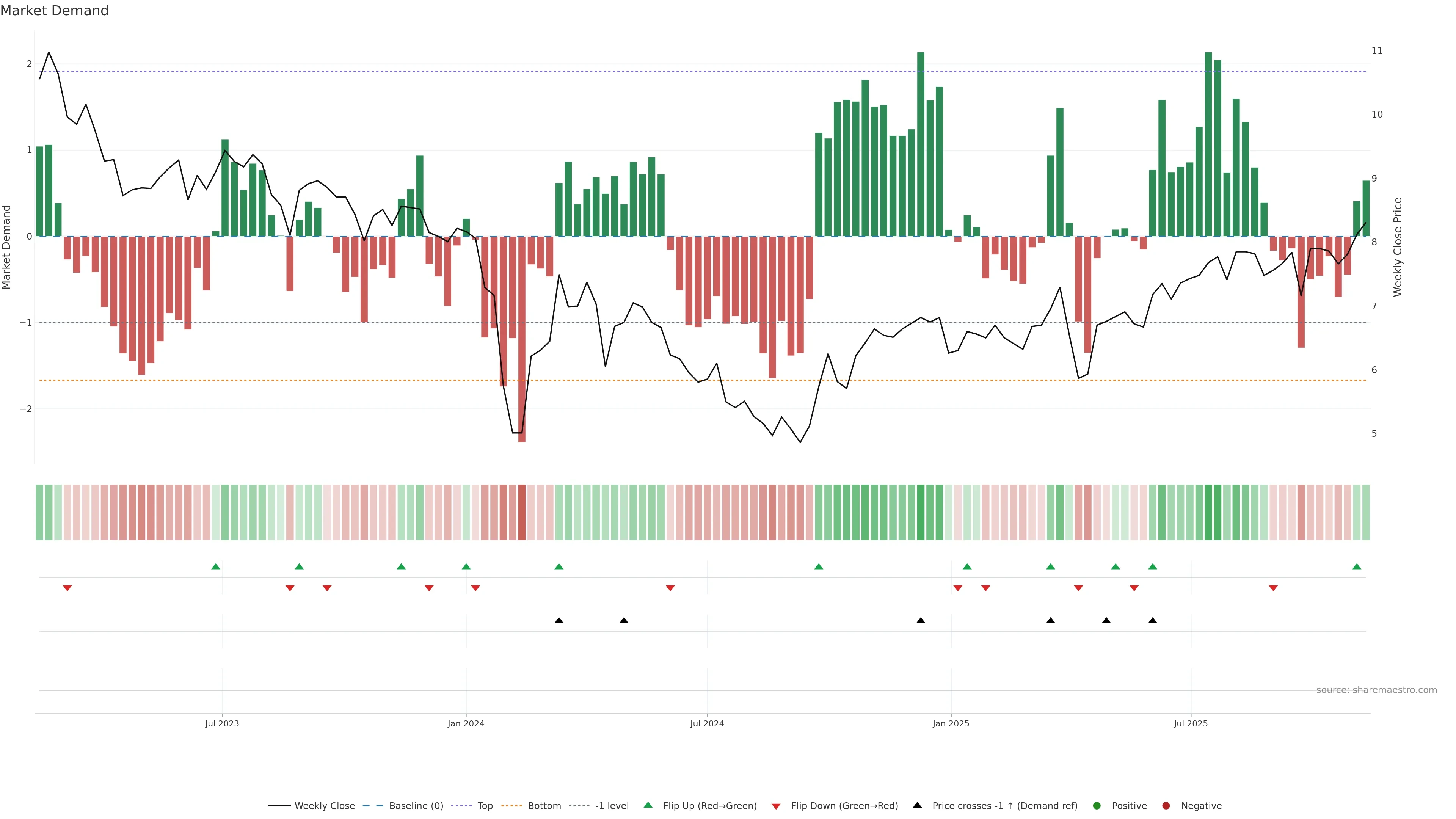Click the darkest red heatmap cell
Viewport: 1456px width, 819px height.
coord(522,512)
